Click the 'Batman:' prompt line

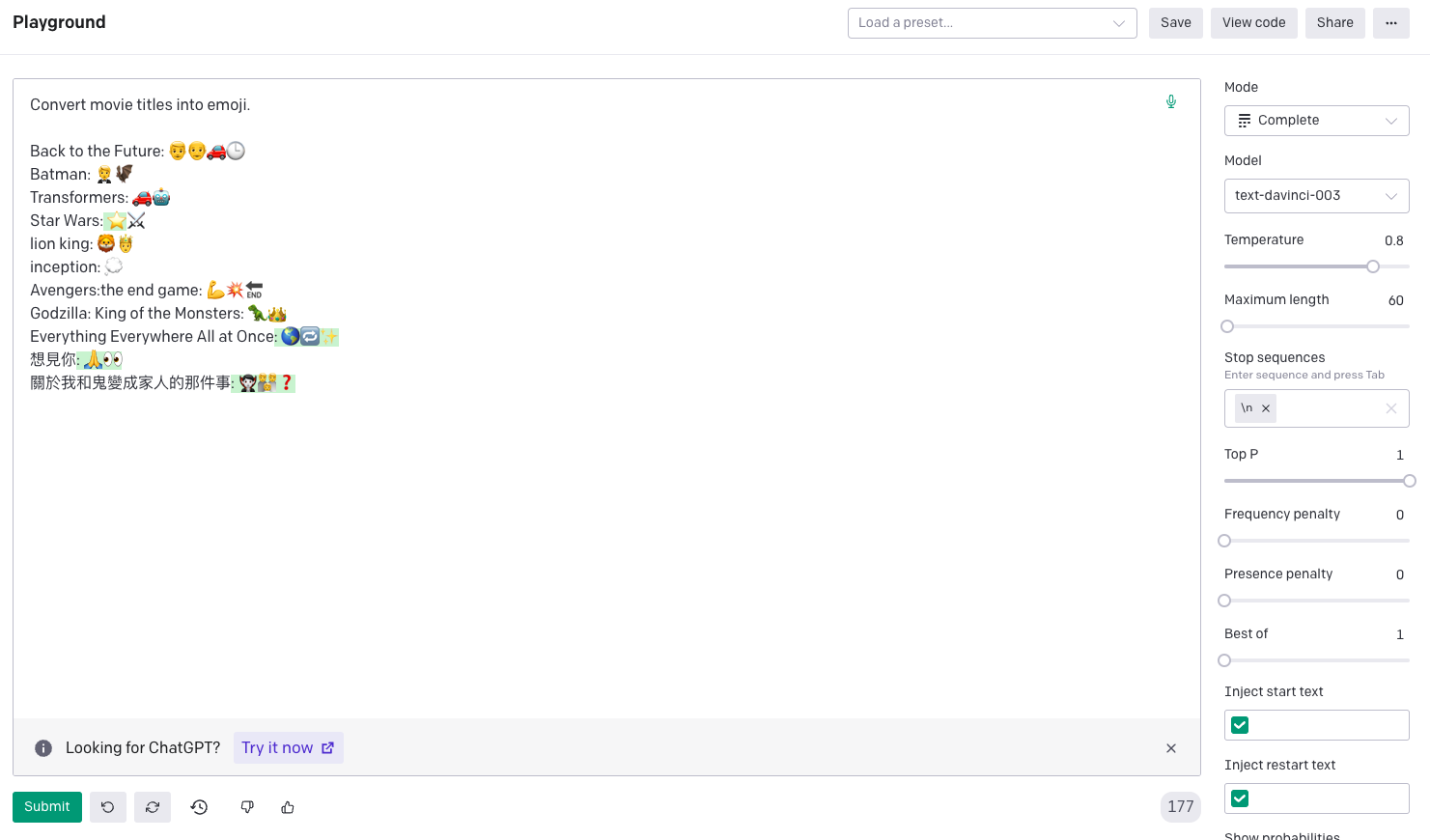click(82, 175)
